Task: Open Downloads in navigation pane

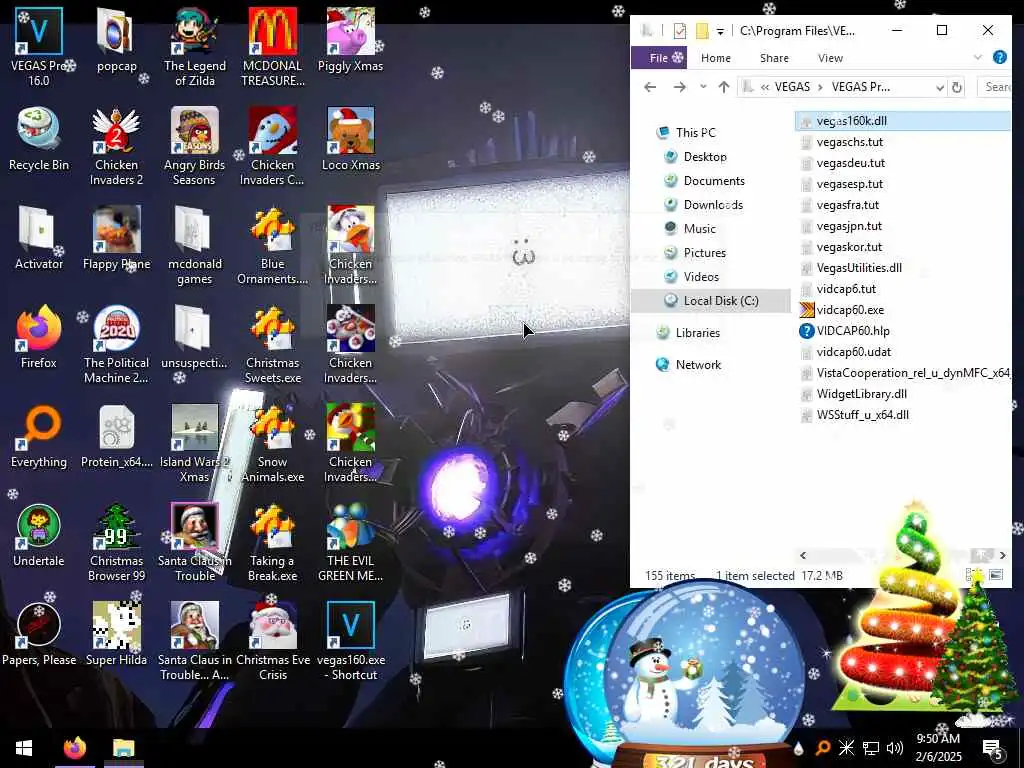Action: pos(713,204)
